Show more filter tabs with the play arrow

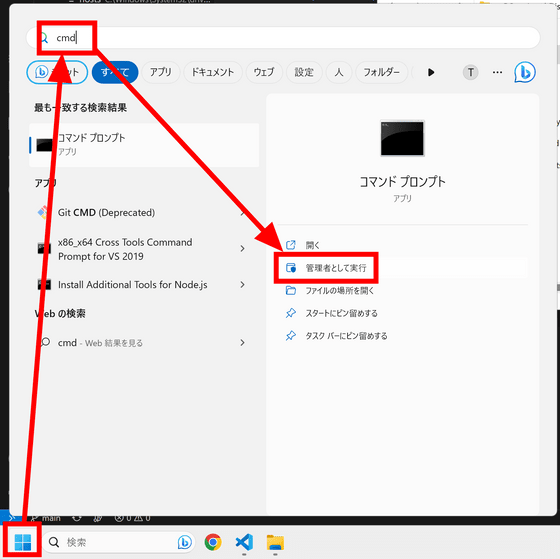click(431, 73)
